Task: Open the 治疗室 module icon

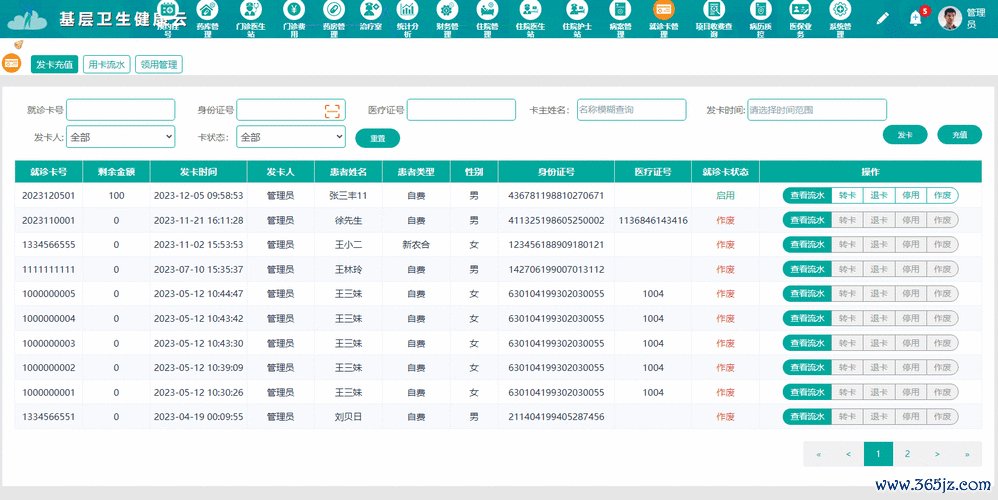Action: coord(370,10)
